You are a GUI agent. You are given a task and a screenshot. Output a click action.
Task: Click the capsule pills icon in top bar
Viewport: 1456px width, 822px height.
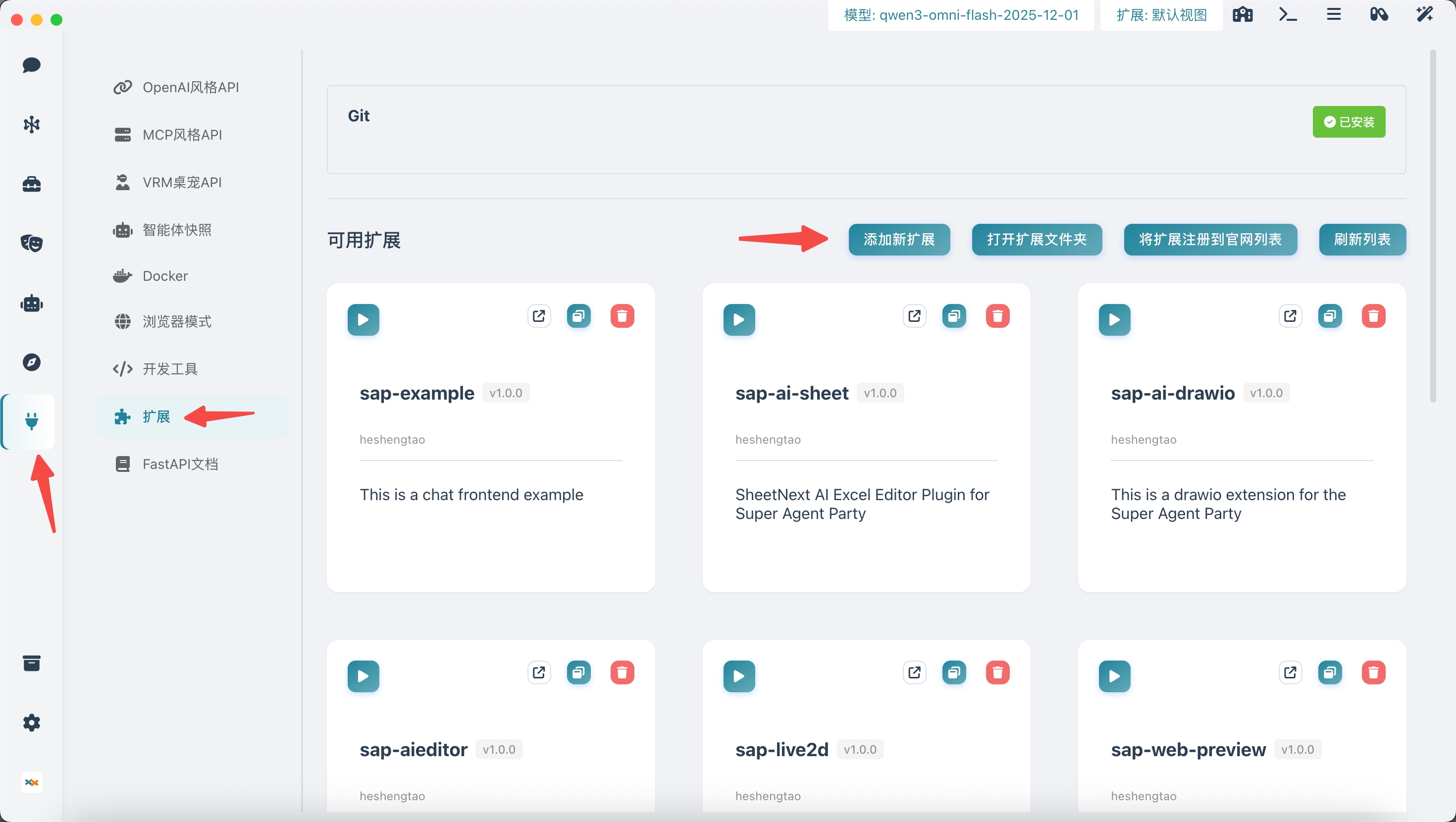1379,14
